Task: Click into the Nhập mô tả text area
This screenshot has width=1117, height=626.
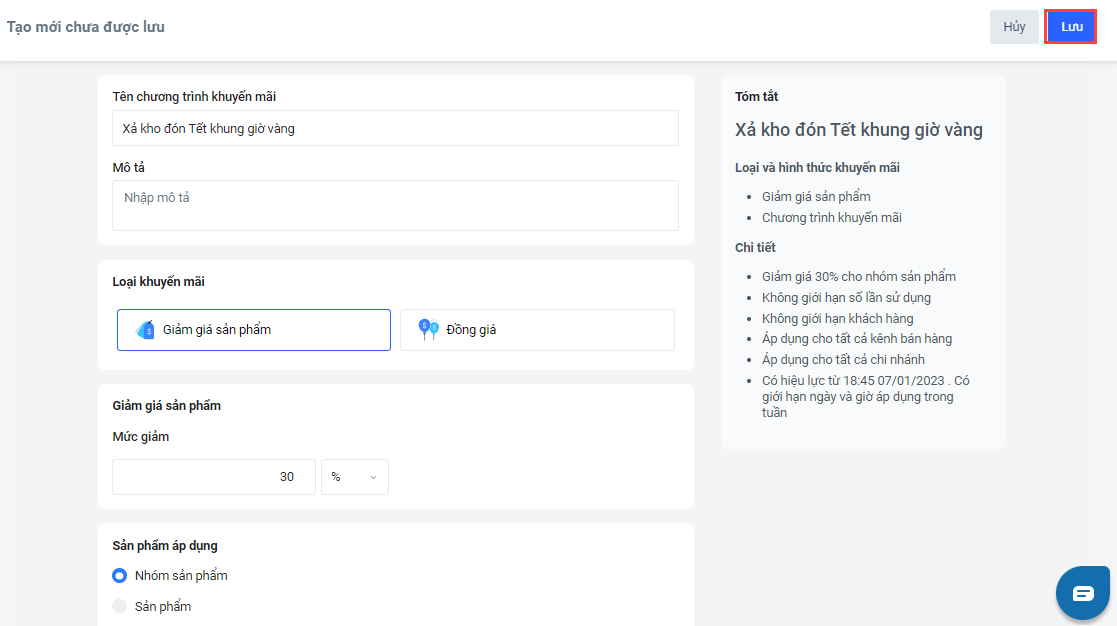Action: (395, 205)
